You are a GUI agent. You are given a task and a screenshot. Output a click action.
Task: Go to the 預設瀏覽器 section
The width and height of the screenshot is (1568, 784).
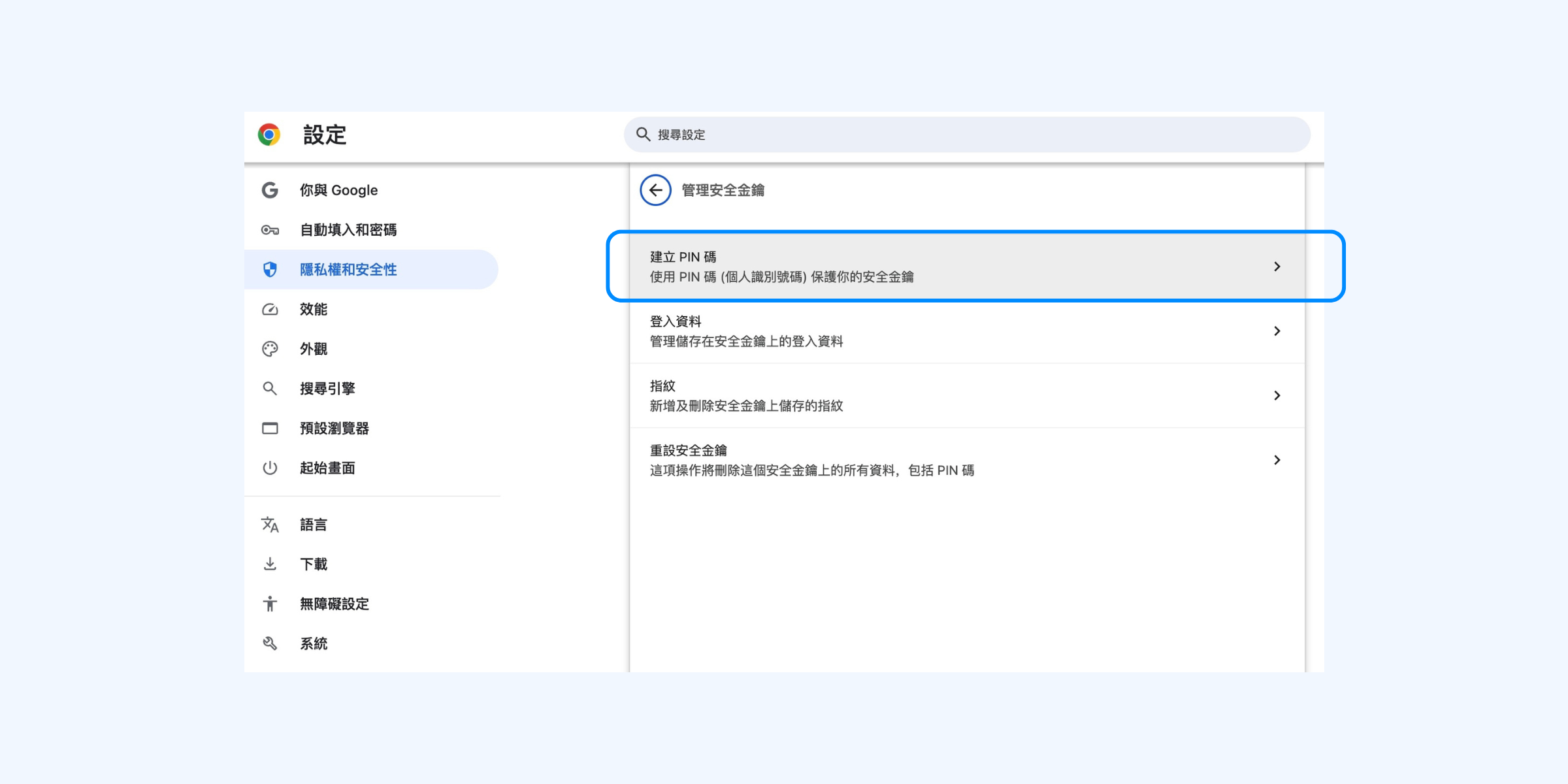pyautogui.click(x=334, y=429)
